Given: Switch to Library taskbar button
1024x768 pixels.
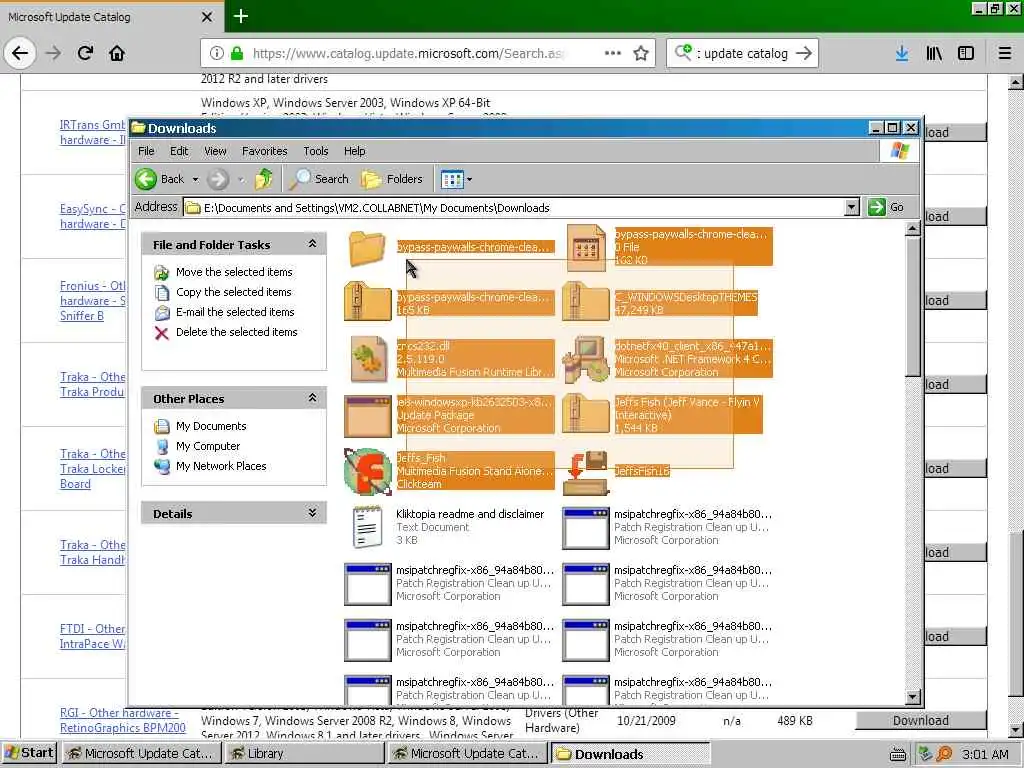Looking at the screenshot, I should 306,754.
